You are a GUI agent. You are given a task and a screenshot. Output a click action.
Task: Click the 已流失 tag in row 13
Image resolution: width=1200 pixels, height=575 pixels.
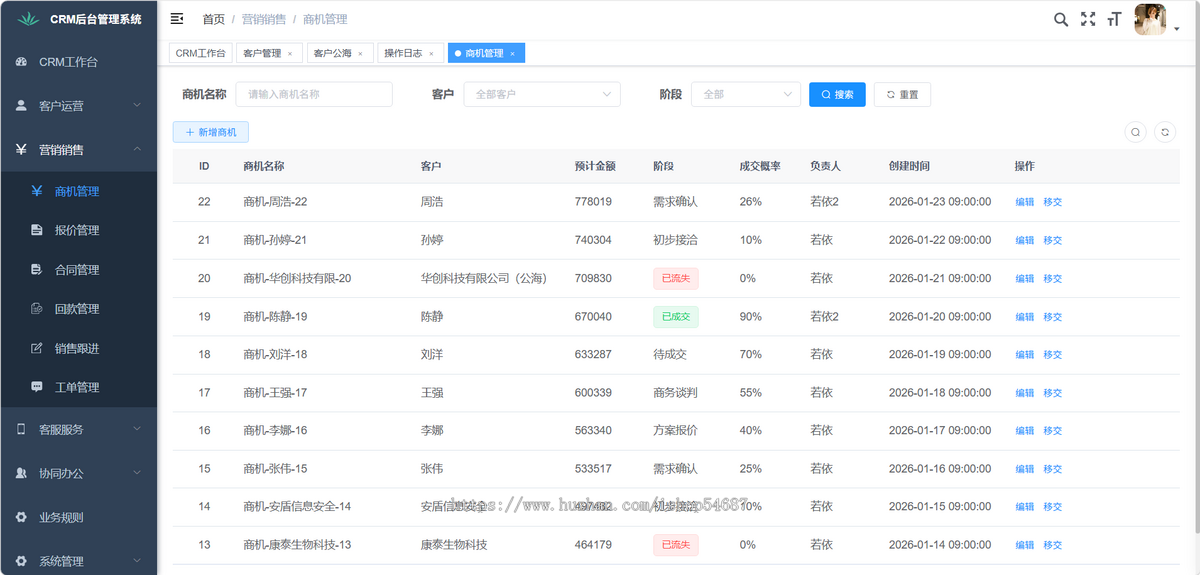coord(675,545)
